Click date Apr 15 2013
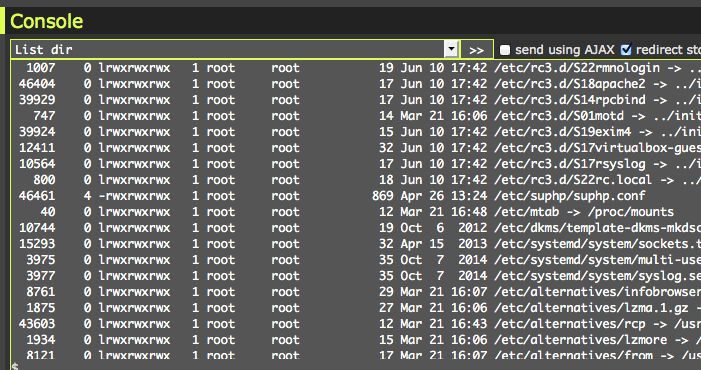 (x=444, y=244)
